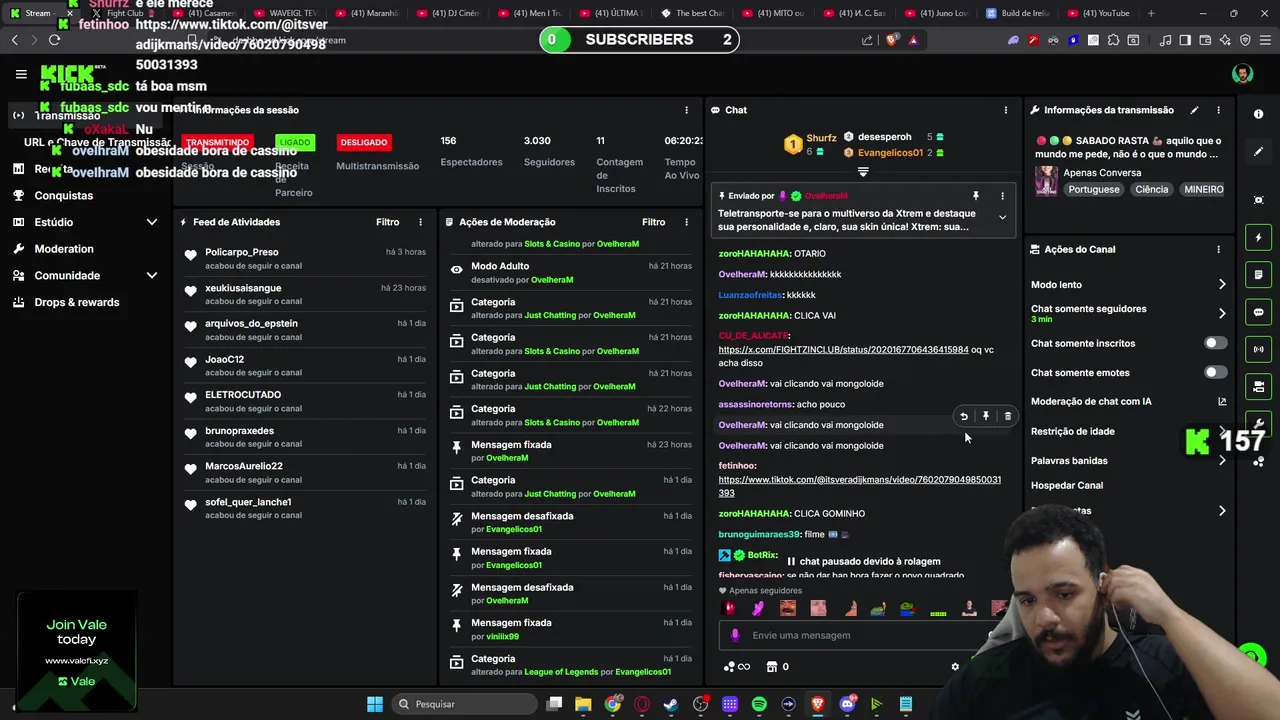Collapse the chat leaderboard with the down arrow
This screenshot has height=720, width=1280.
pos(863,172)
